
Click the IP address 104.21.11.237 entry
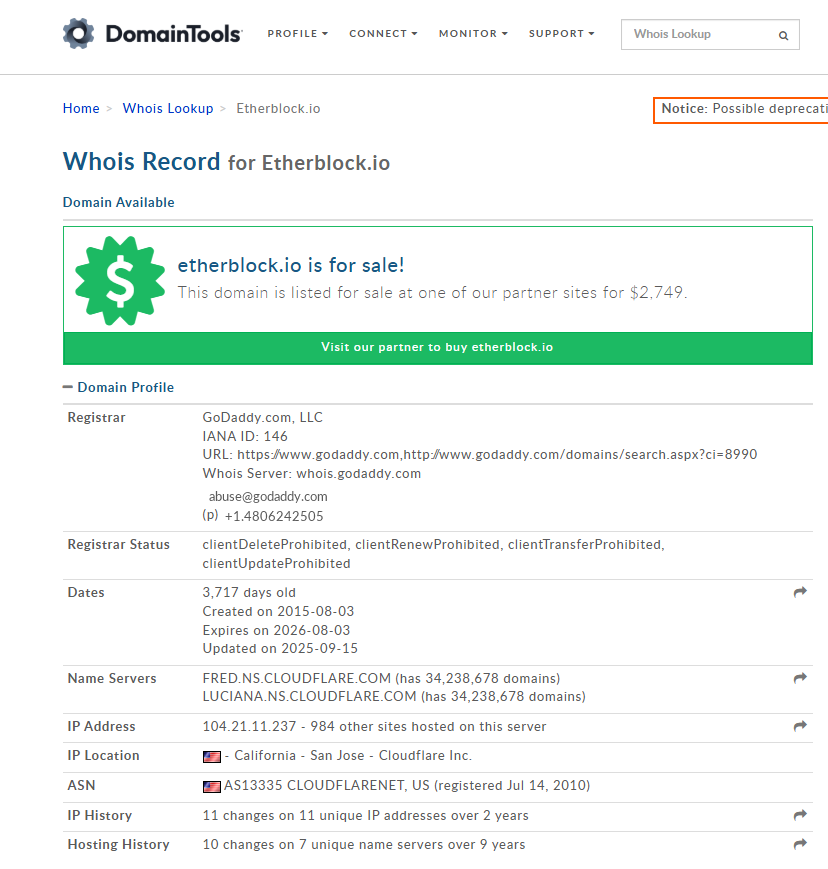(249, 726)
